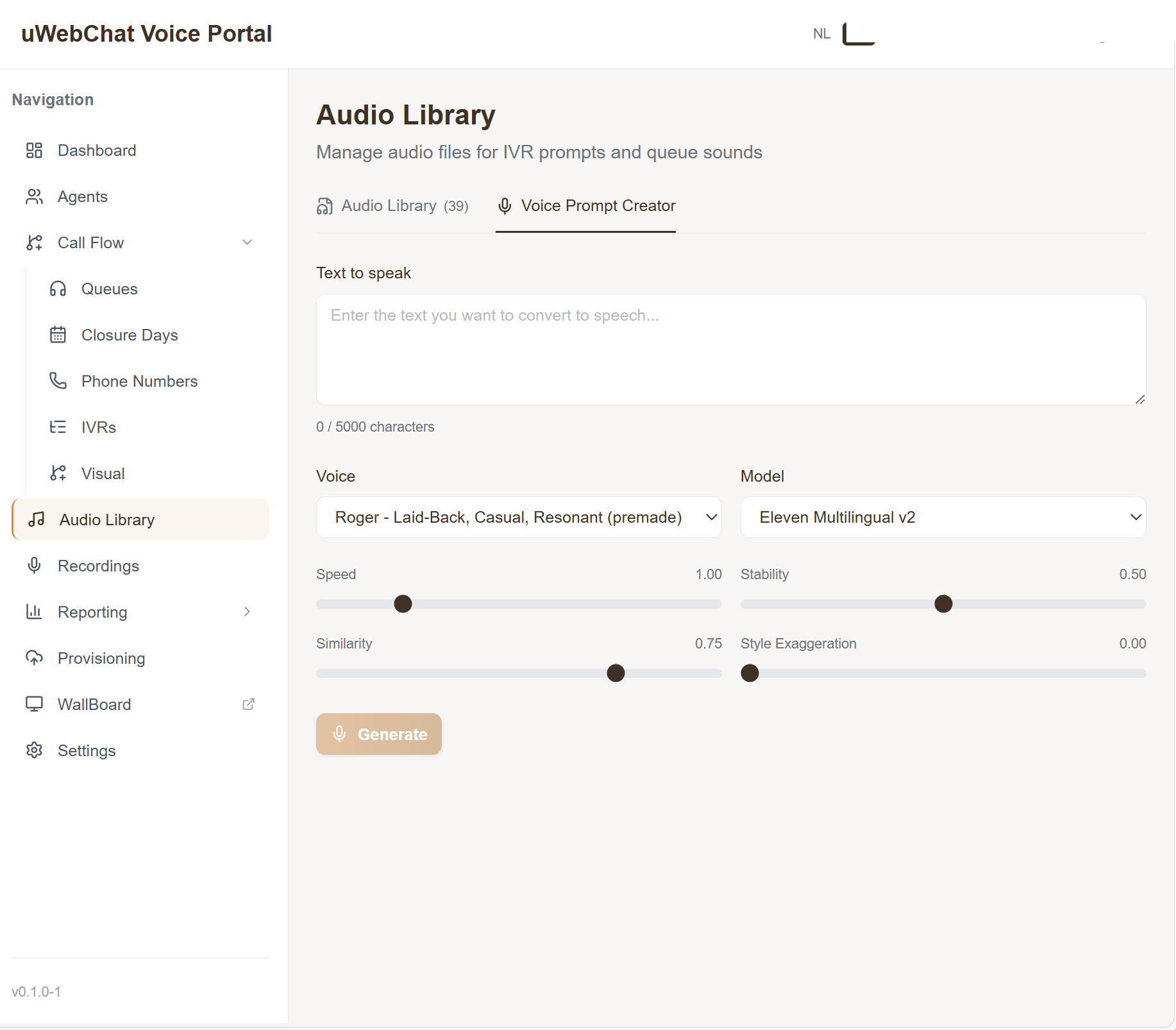
Task: Open the WallBoard external link icon
Action: (248, 704)
